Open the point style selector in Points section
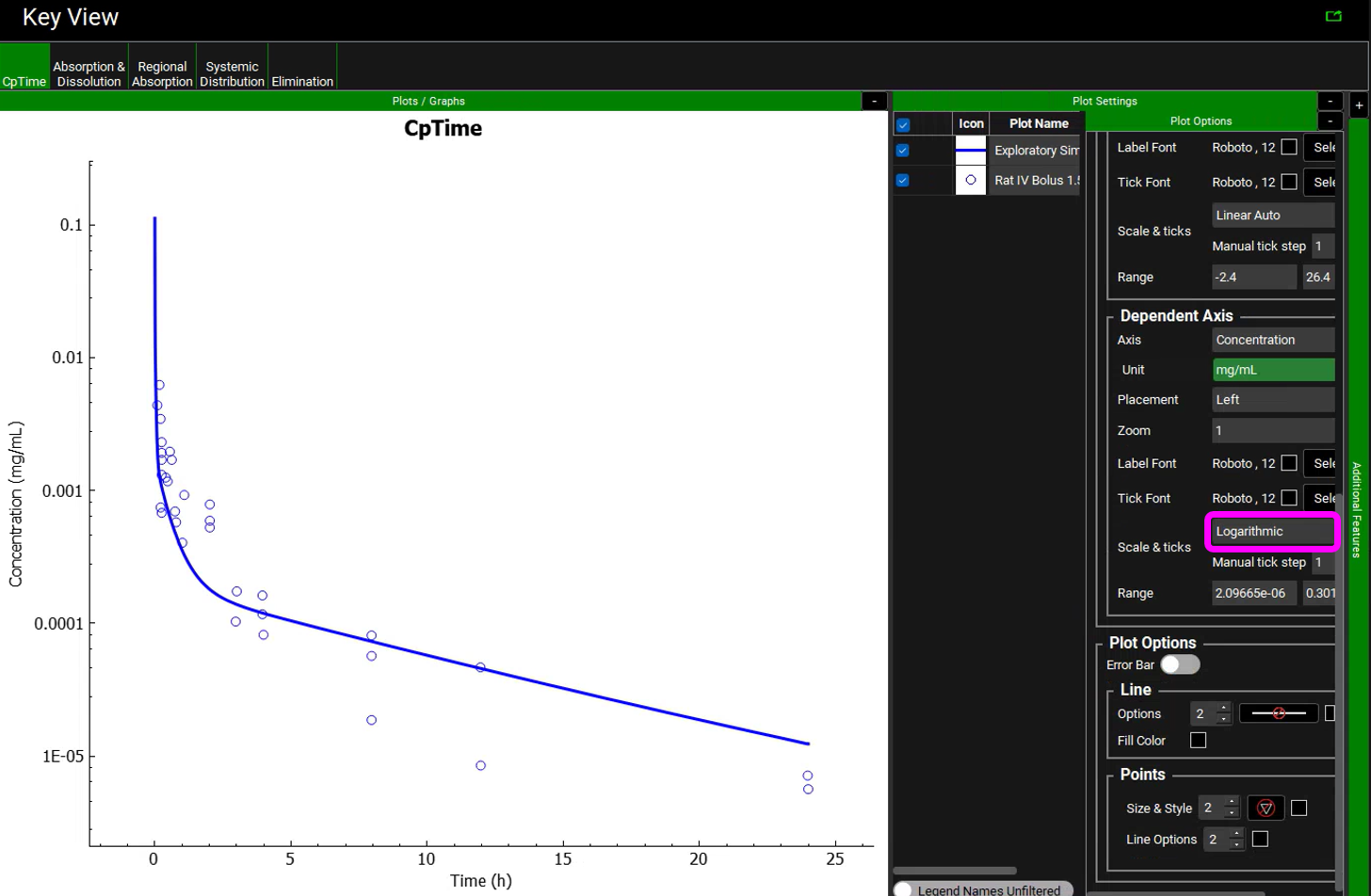Viewport: 1371px width, 896px height. (1266, 808)
